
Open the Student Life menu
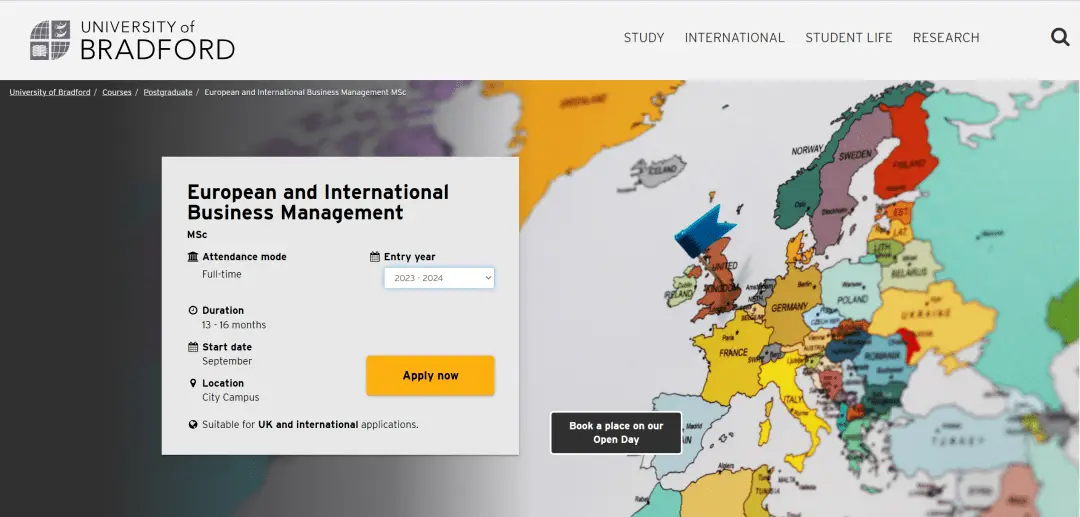pos(848,38)
